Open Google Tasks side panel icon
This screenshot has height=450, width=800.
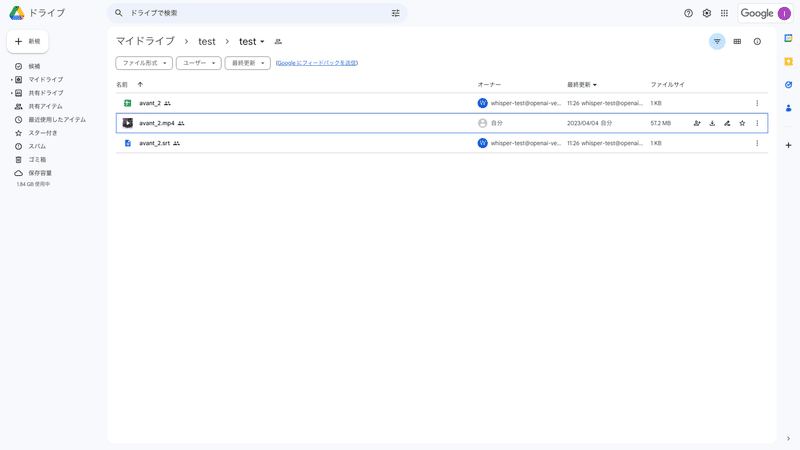[x=788, y=85]
